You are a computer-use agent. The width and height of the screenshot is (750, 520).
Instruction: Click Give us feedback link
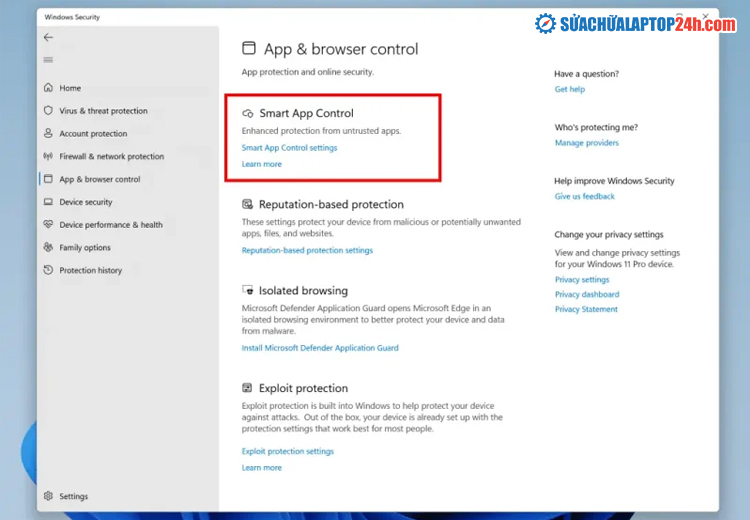point(585,197)
